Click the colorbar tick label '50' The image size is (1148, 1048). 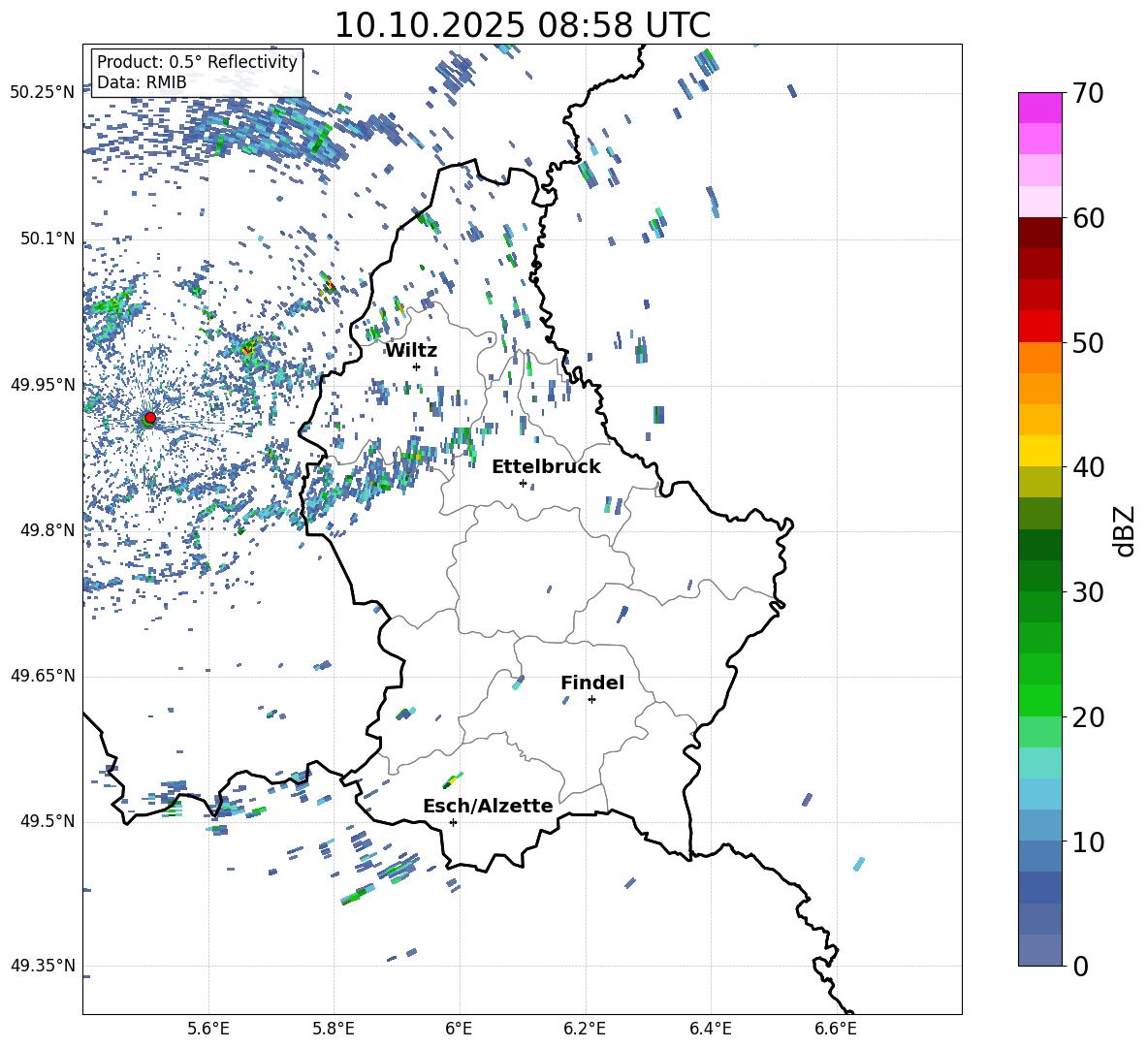1088,342
